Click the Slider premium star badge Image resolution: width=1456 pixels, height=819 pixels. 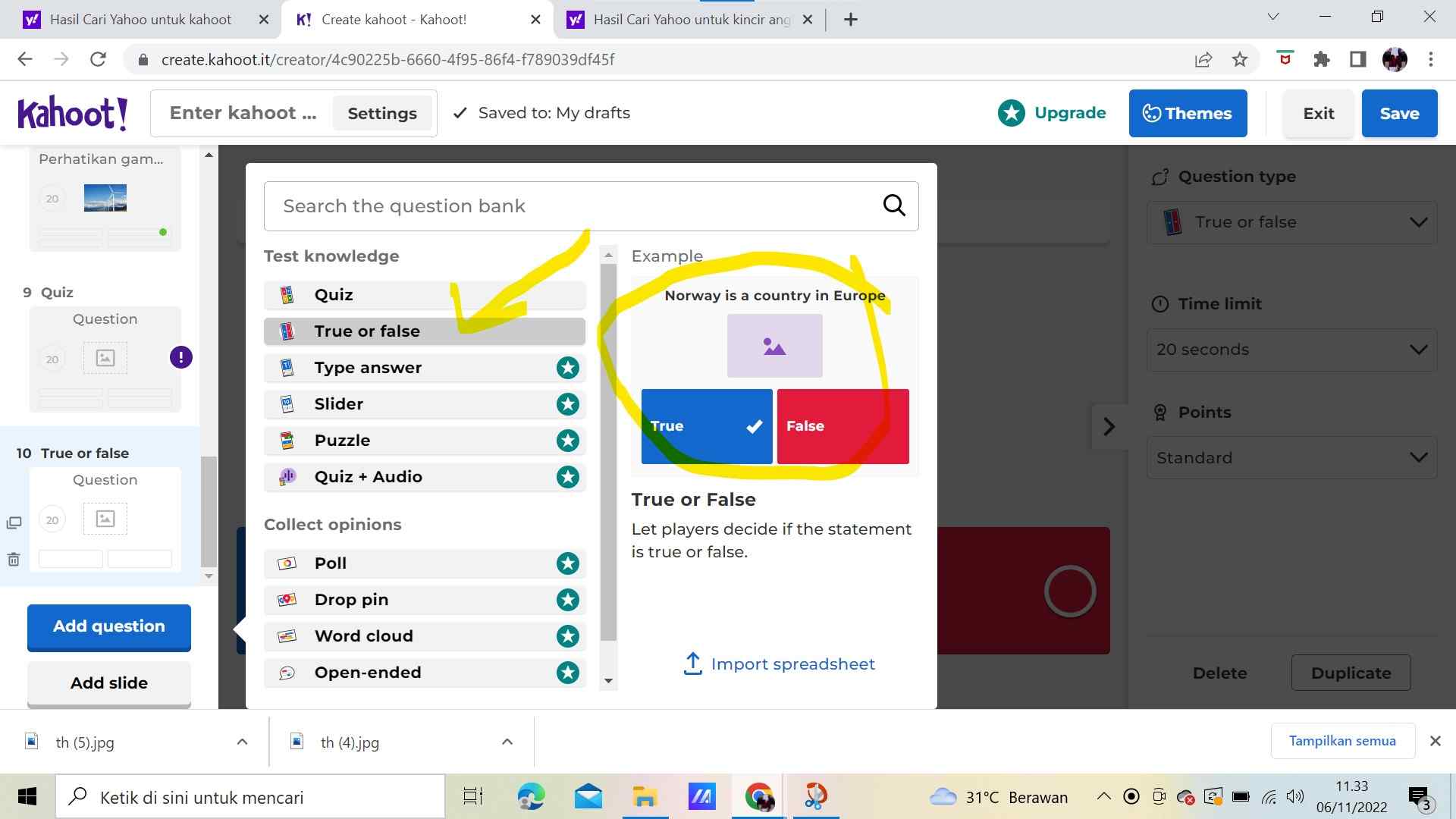(x=567, y=404)
